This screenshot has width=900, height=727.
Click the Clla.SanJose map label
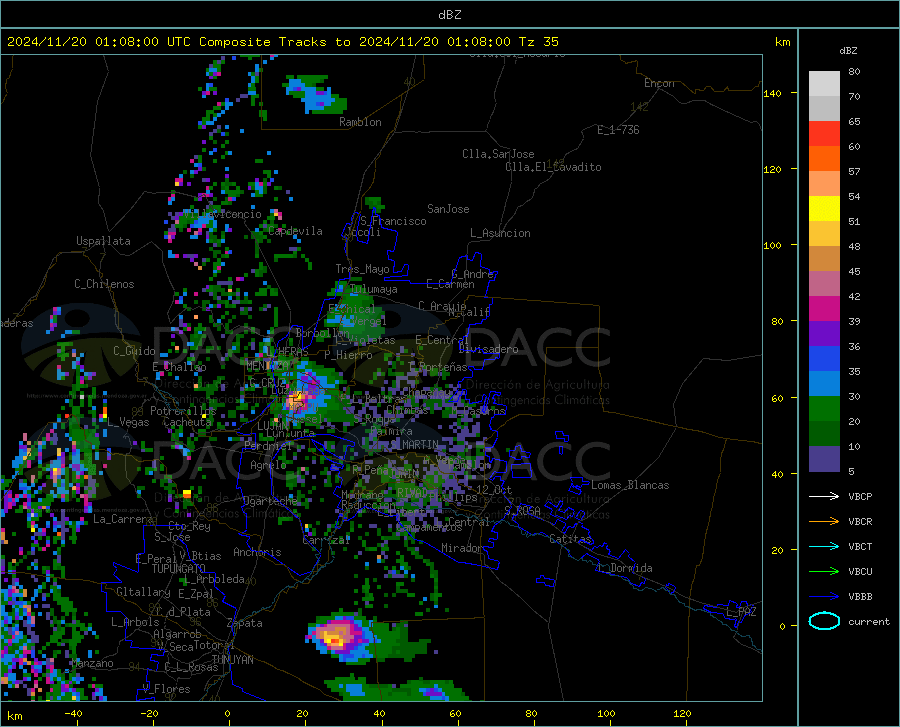[498, 154]
